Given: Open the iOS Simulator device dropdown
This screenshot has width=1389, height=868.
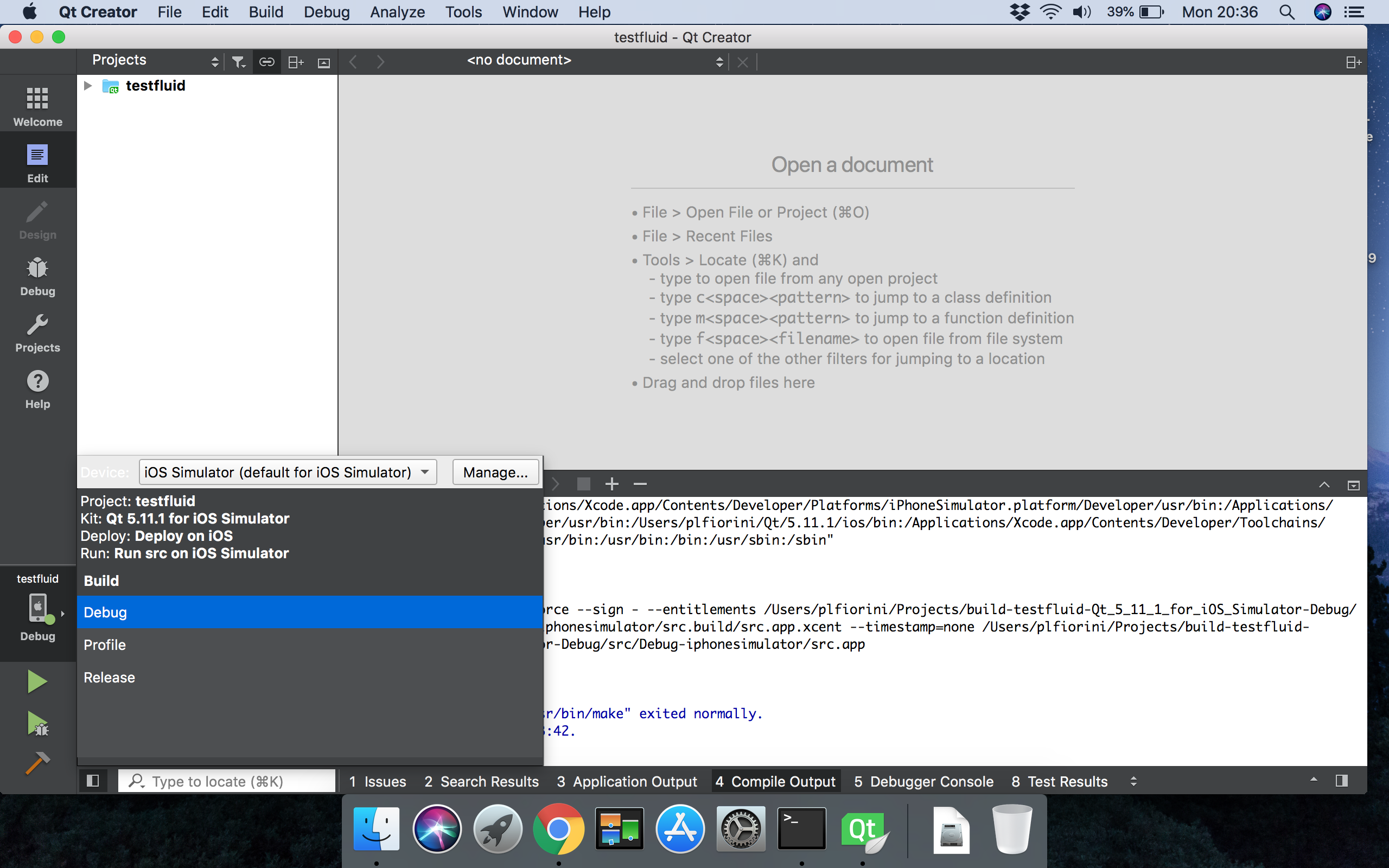Looking at the screenshot, I should pos(287,472).
